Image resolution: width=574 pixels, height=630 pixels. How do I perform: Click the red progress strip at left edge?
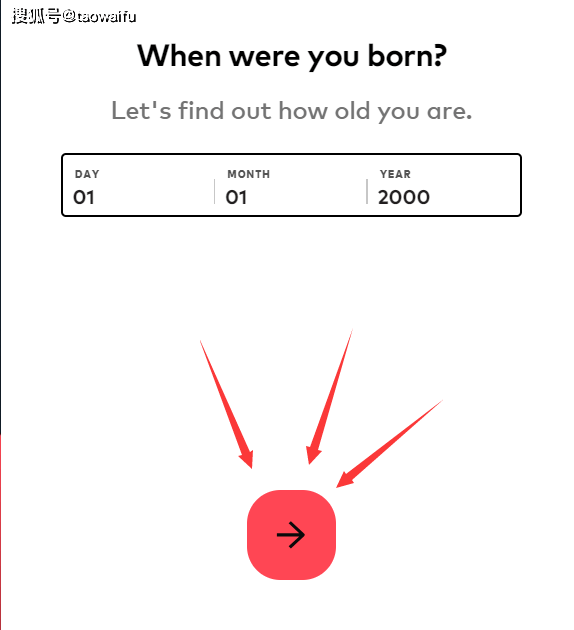coord(1,532)
